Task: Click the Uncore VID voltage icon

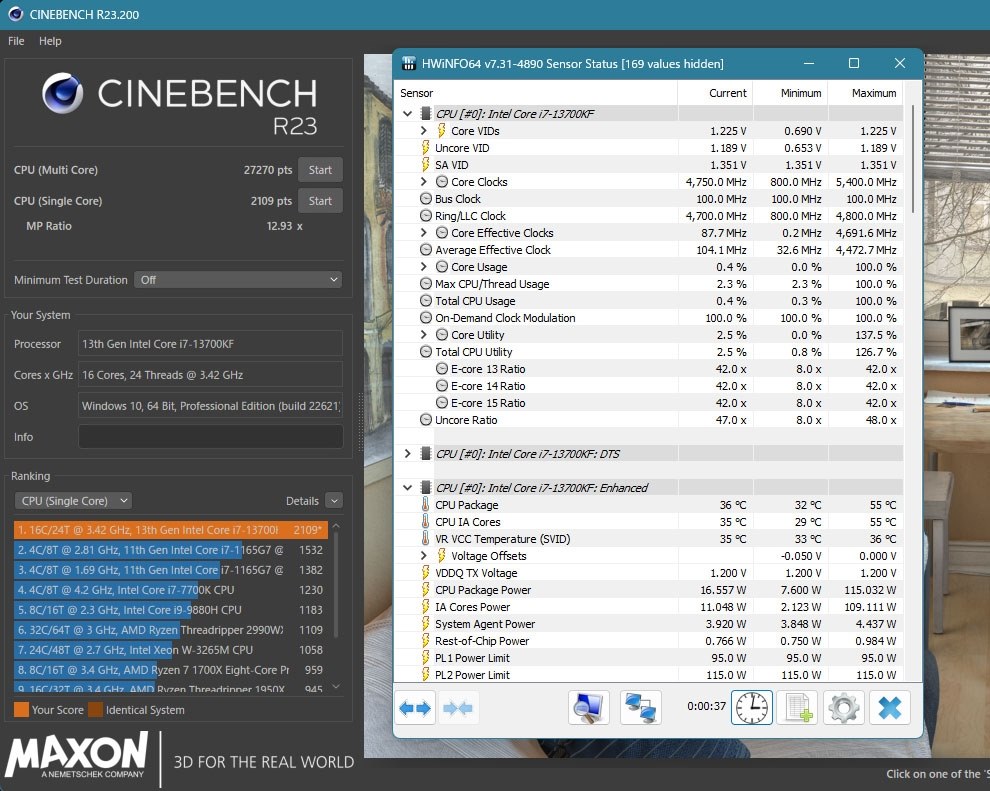Action: [426, 148]
